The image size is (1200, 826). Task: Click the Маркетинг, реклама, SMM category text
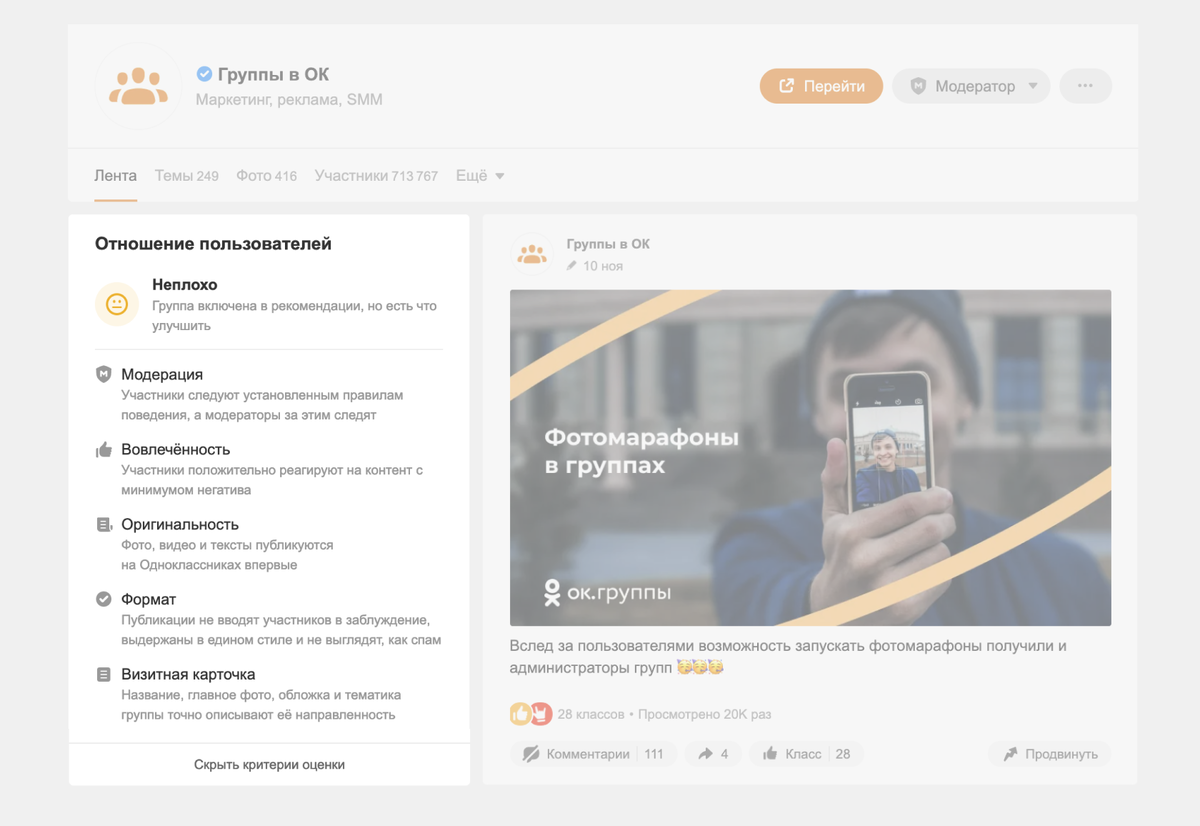[289, 100]
